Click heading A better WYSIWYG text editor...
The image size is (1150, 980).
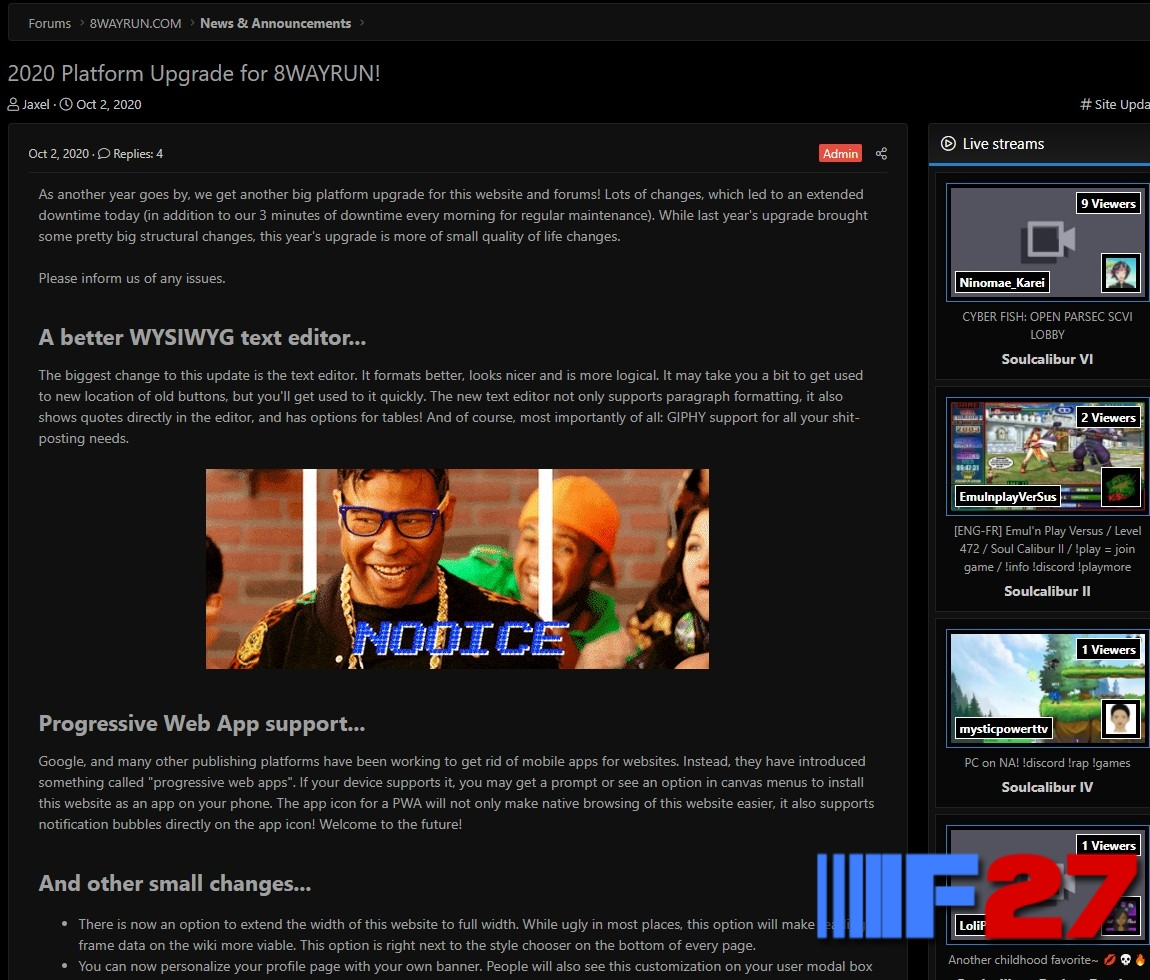202,337
